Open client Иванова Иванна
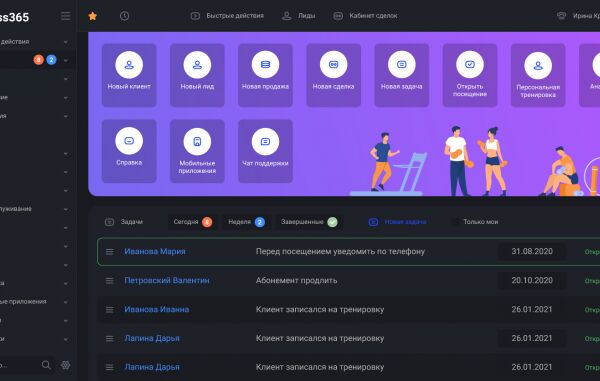The height and width of the screenshot is (381, 600). (x=157, y=309)
